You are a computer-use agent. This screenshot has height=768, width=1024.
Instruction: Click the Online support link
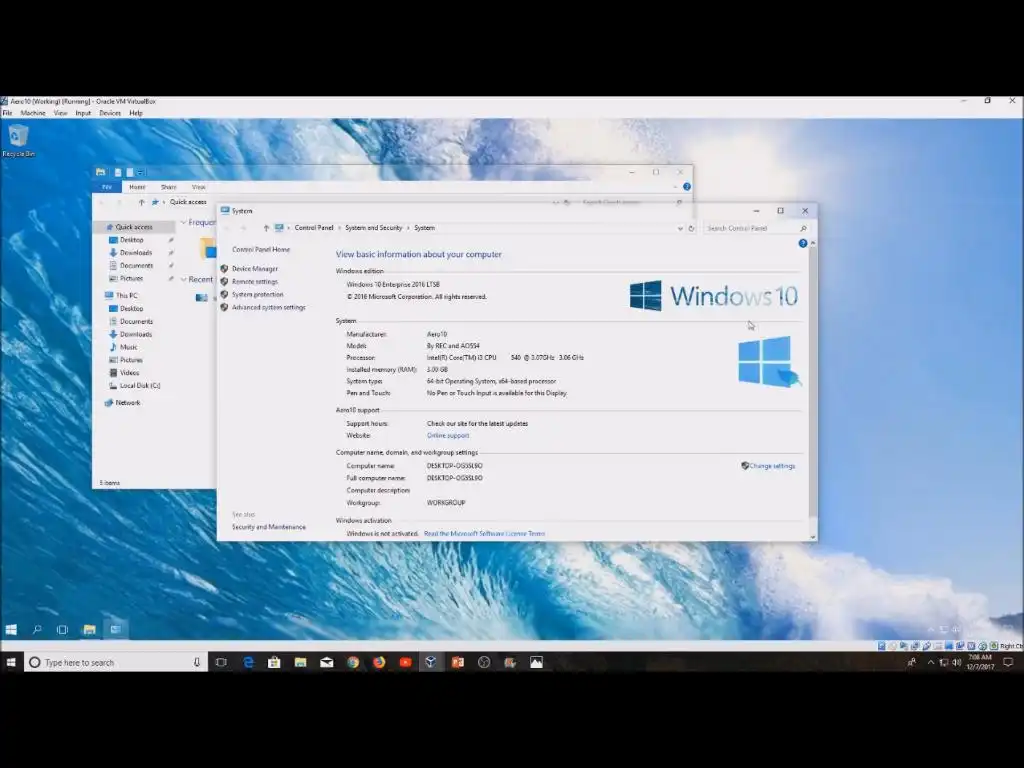[447, 436]
